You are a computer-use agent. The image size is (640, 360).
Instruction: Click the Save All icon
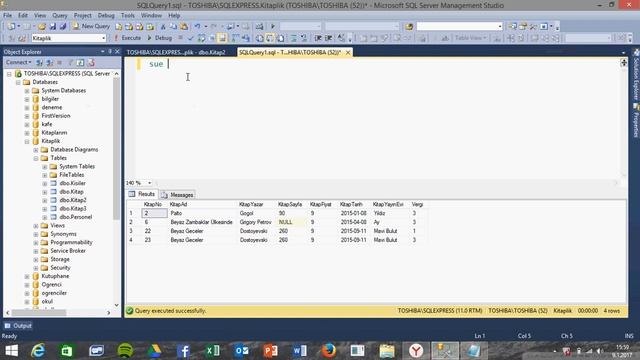pyautogui.click(x=63, y=26)
